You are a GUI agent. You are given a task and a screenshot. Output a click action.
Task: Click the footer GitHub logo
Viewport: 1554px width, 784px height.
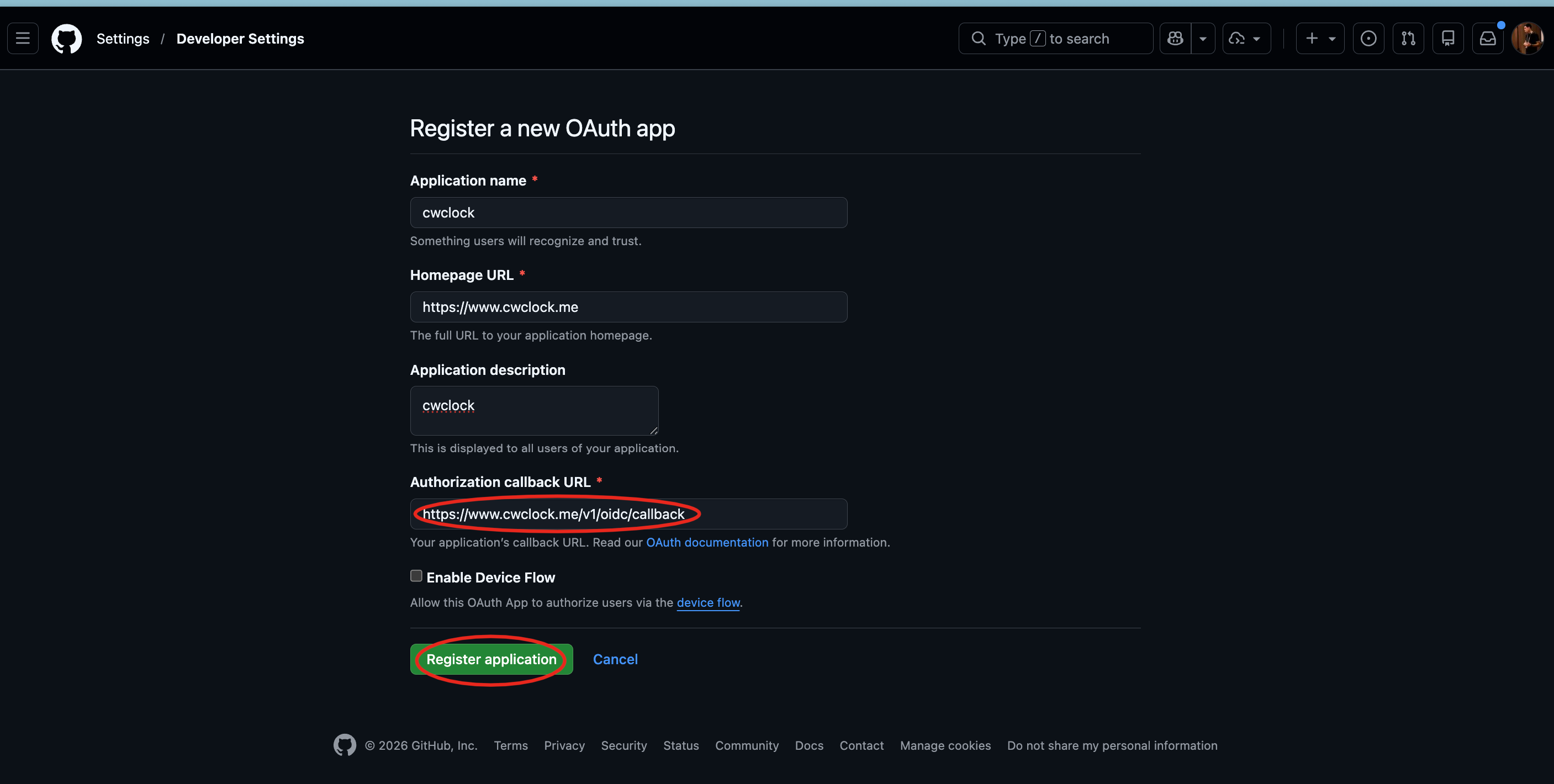point(345,745)
